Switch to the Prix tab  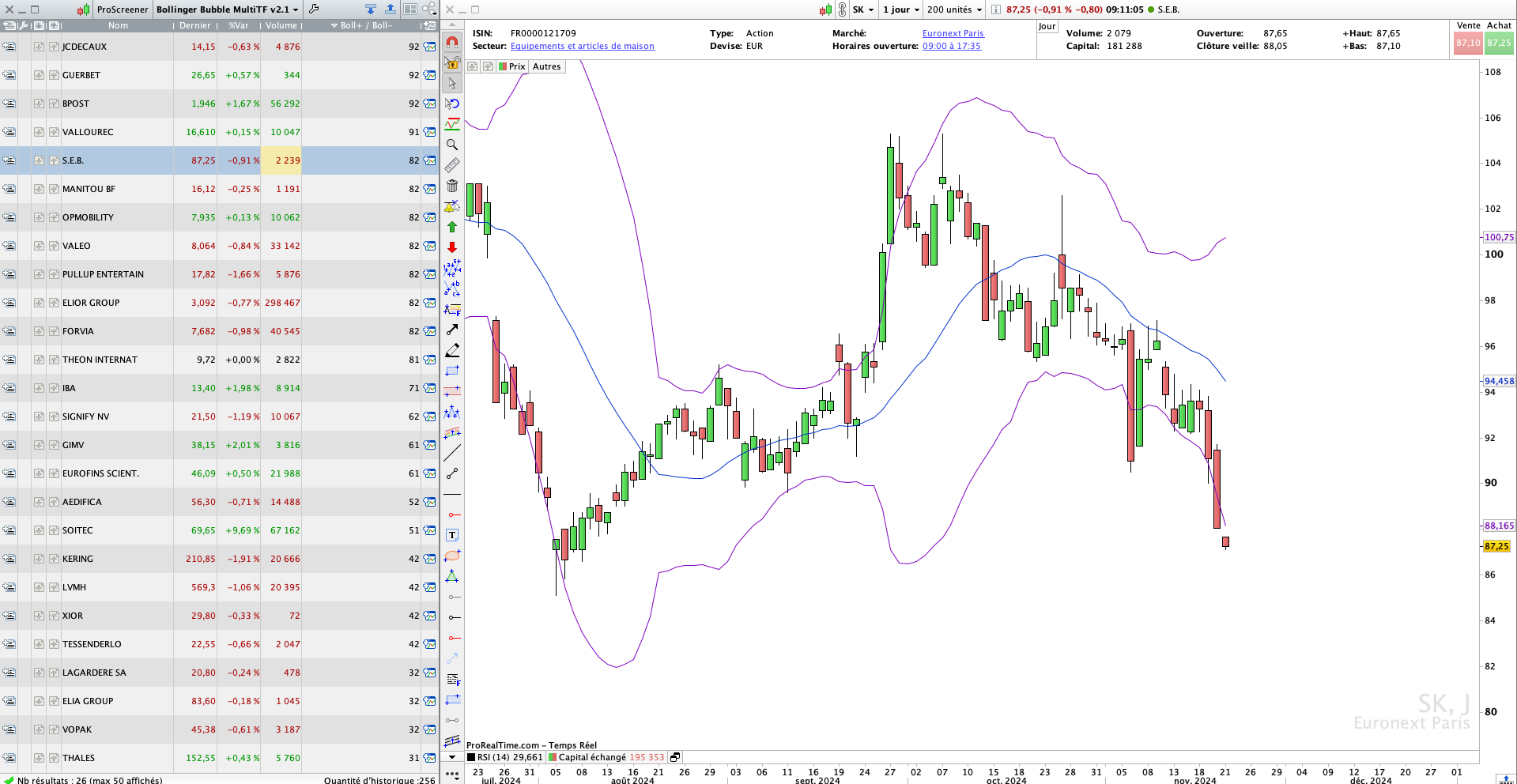coord(512,66)
